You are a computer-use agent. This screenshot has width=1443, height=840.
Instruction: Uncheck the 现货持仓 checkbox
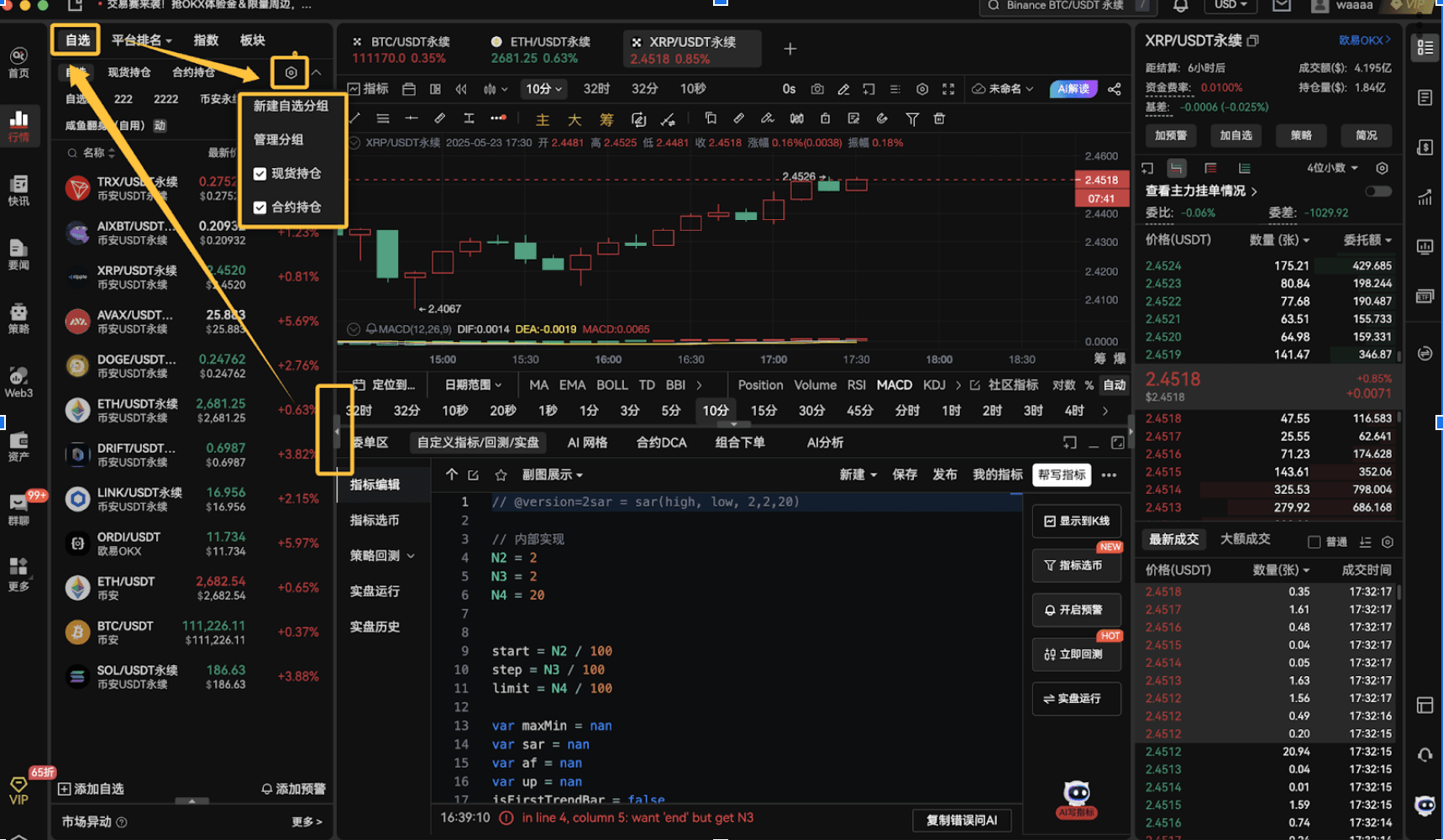[260, 174]
